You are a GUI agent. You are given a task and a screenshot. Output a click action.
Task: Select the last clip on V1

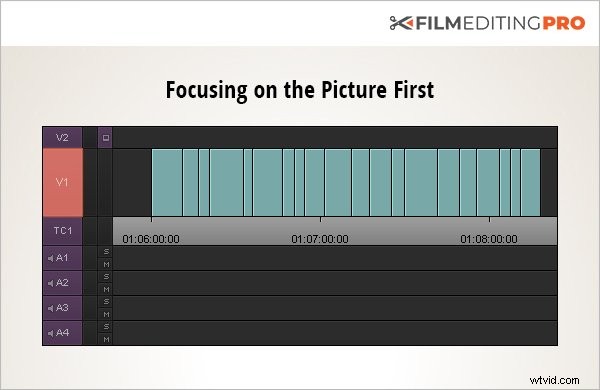530,183
